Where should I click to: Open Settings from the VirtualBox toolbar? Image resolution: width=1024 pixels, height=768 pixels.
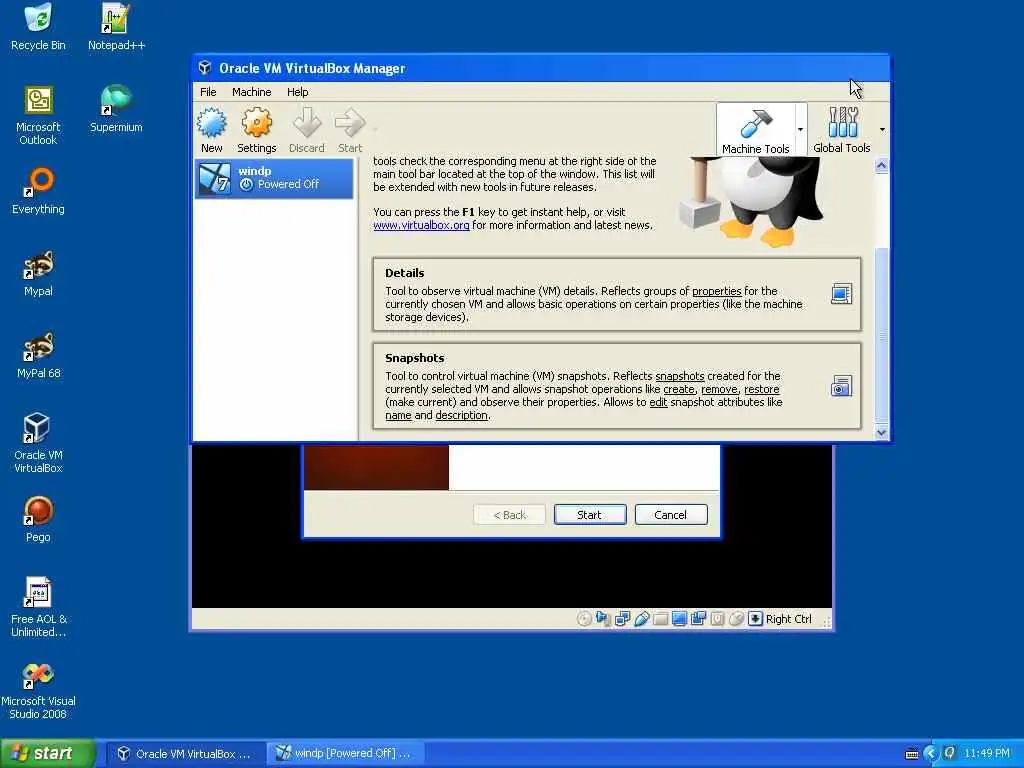pos(257,131)
